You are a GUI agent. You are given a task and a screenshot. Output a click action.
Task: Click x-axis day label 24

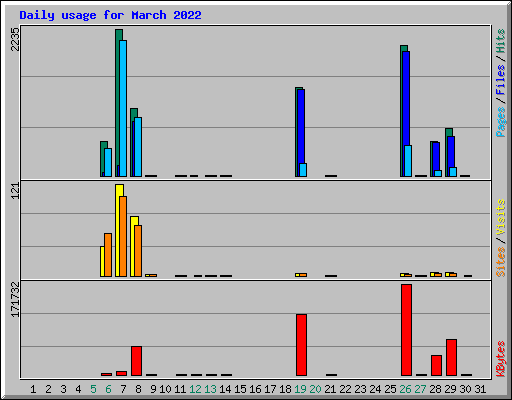coord(375,389)
